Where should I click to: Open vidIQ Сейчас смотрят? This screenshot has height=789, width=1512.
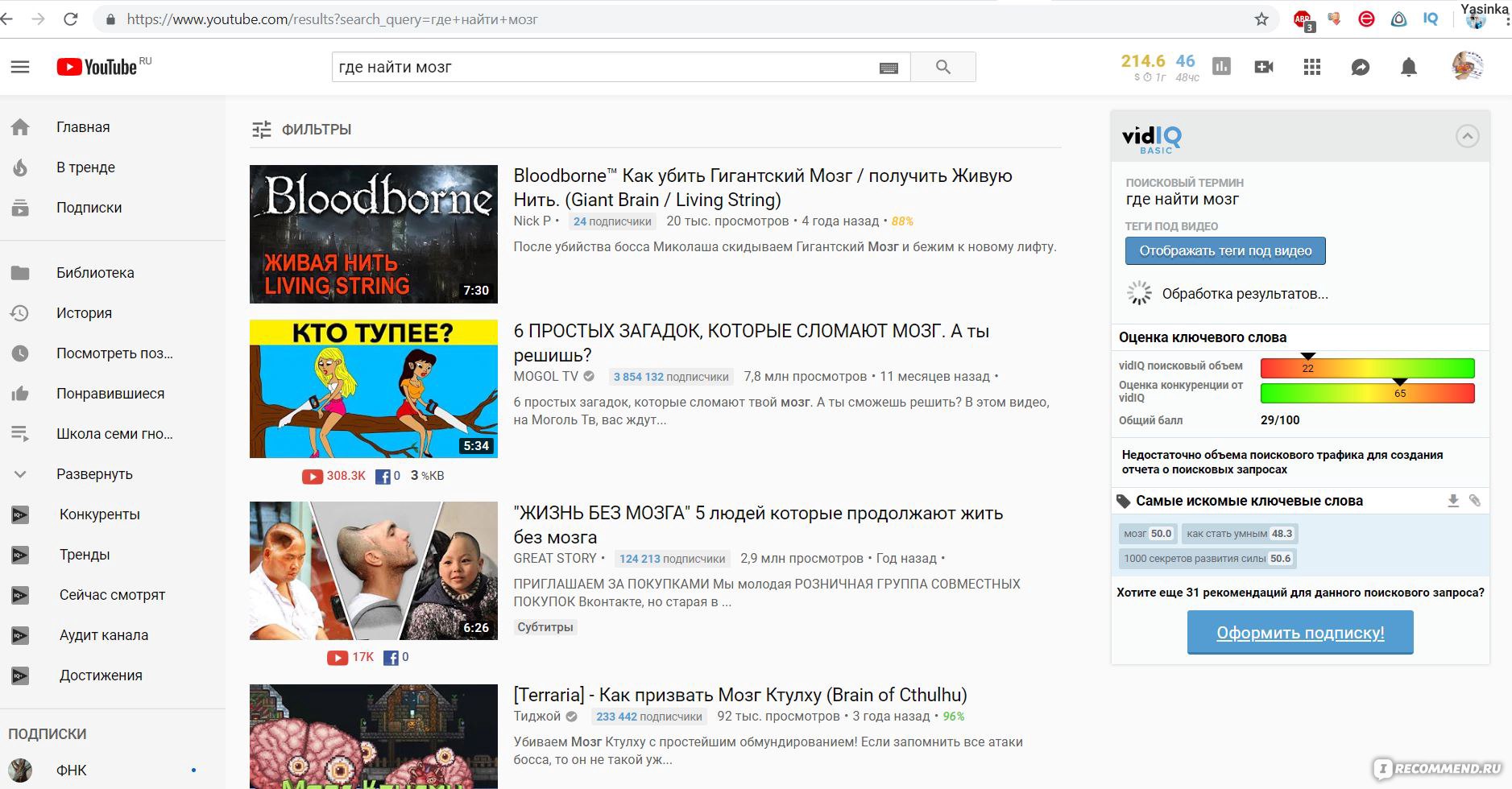pyautogui.click(x=113, y=595)
